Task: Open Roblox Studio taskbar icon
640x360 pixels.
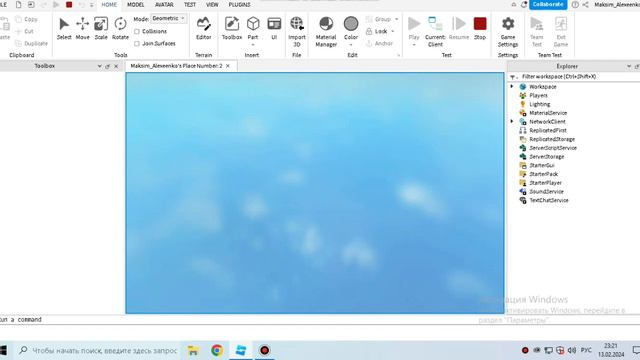Action: pyautogui.click(x=241, y=350)
